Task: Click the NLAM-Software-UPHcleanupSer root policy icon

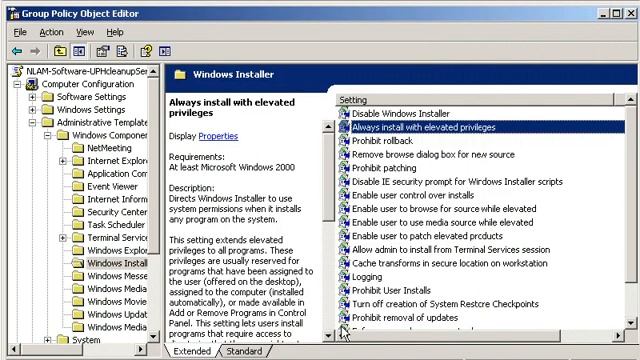Action: coord(17,71)
